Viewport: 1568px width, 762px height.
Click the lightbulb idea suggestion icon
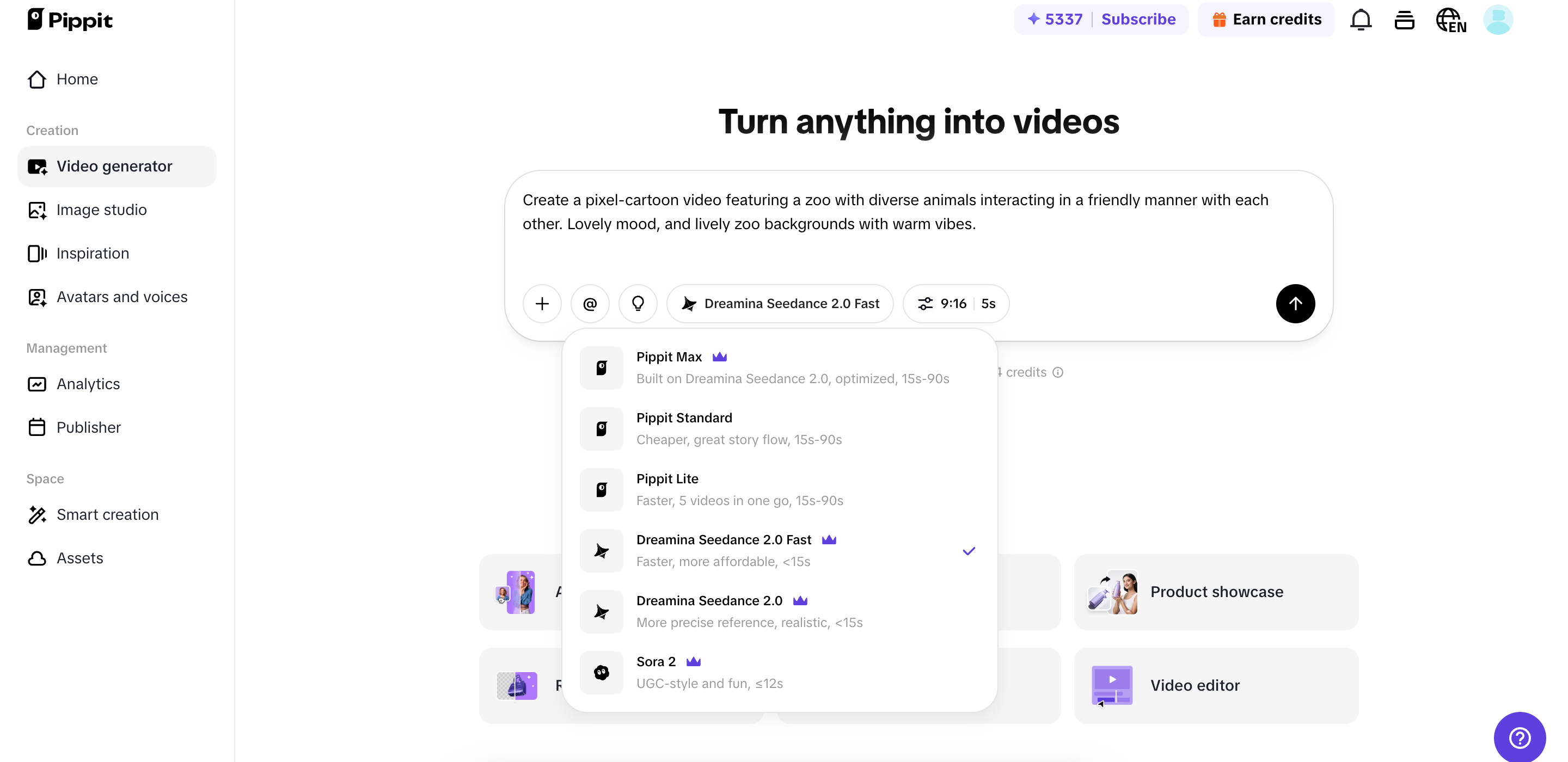click(x=638, y=303)
